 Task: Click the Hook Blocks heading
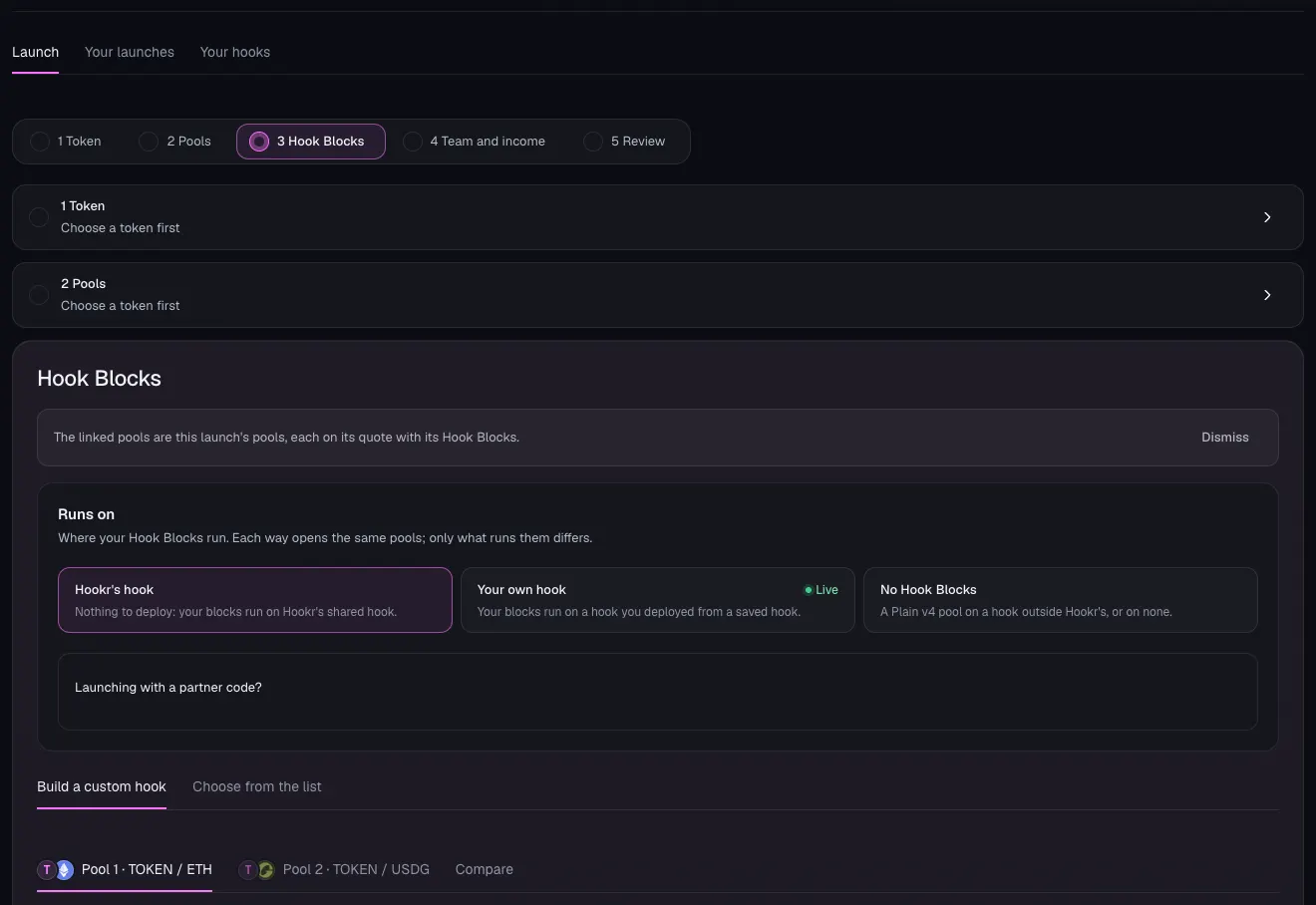pyautogui.click(x=99, y=379)
